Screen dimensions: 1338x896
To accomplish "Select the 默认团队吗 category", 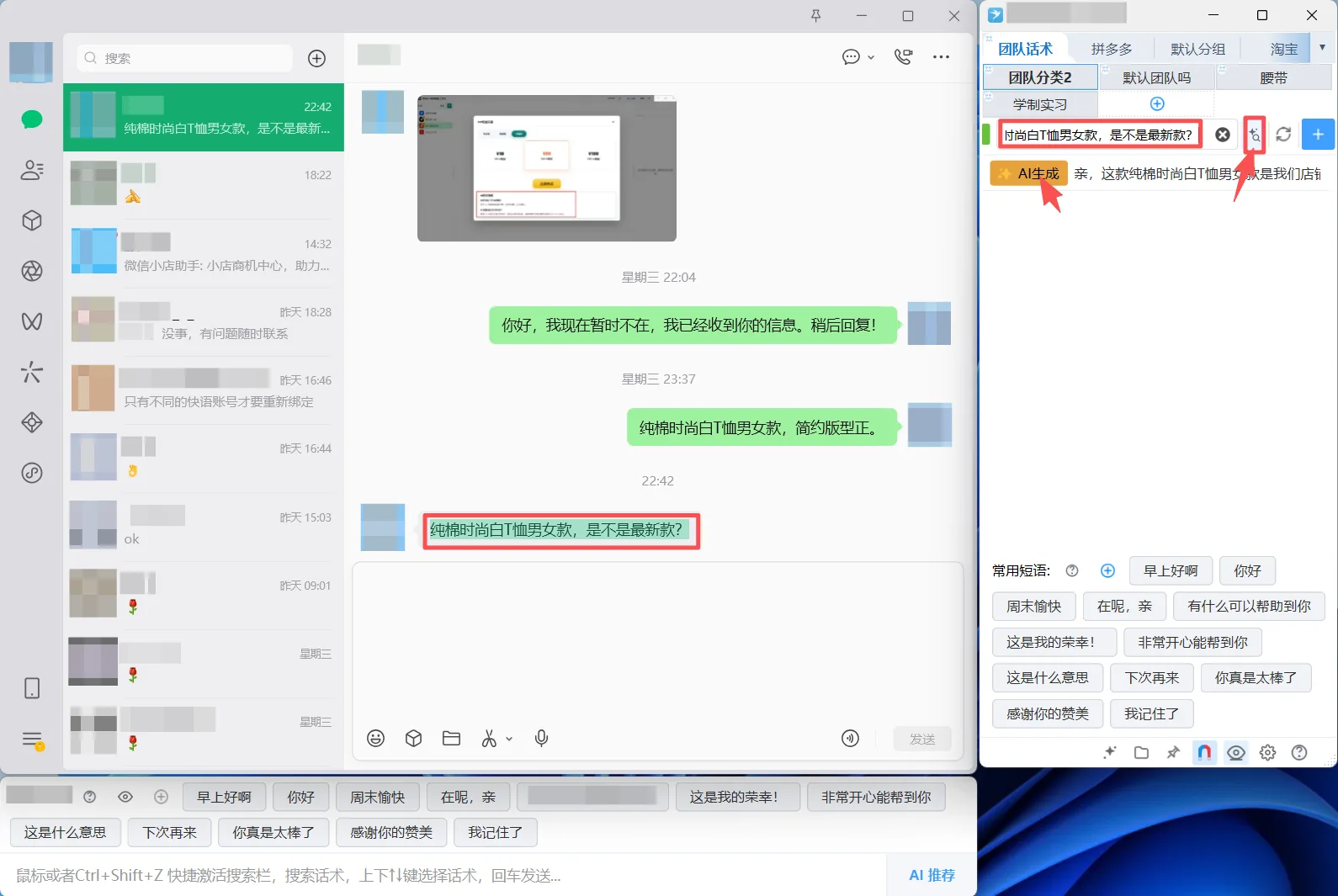I will click(x=1156, y=77).
